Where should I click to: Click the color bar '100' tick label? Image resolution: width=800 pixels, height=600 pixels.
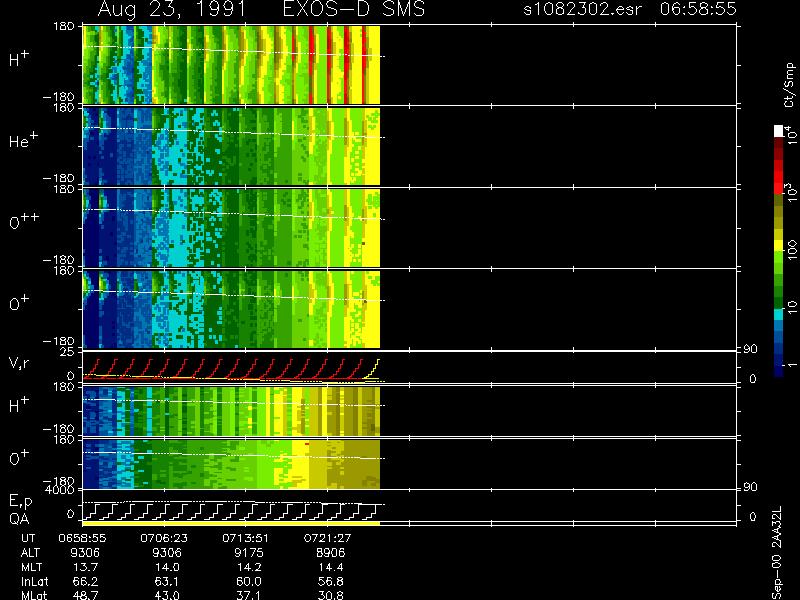click(x=792, y=251)
